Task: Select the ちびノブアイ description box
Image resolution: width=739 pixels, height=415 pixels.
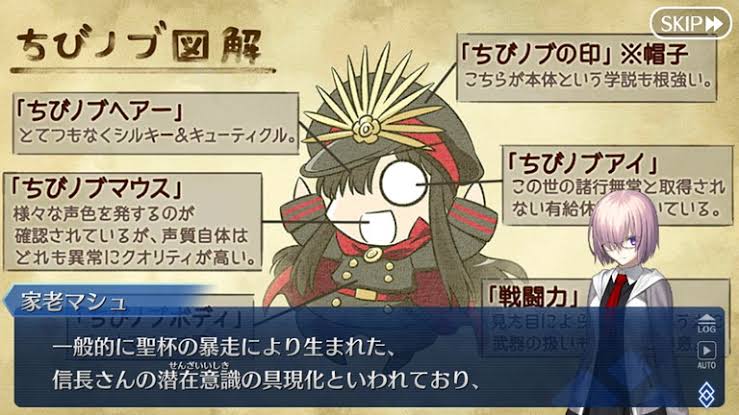Action: tap(616, 185)
